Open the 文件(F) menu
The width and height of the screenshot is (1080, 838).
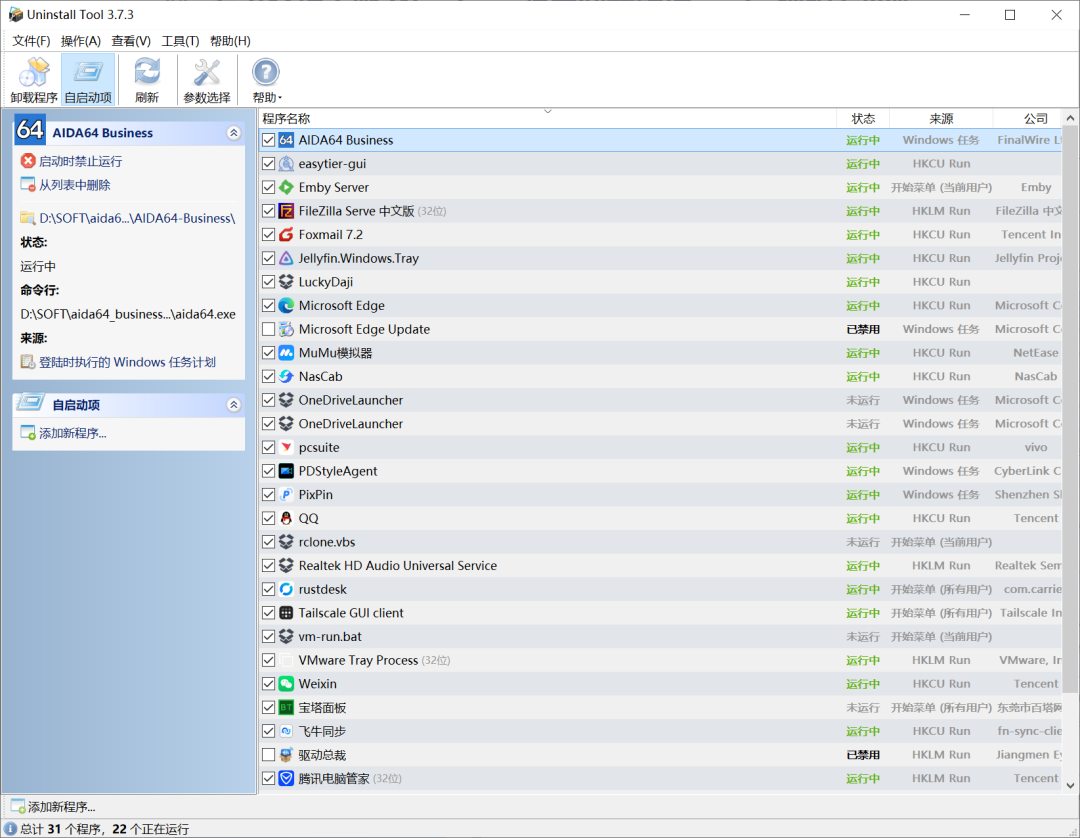coord(31,41)
